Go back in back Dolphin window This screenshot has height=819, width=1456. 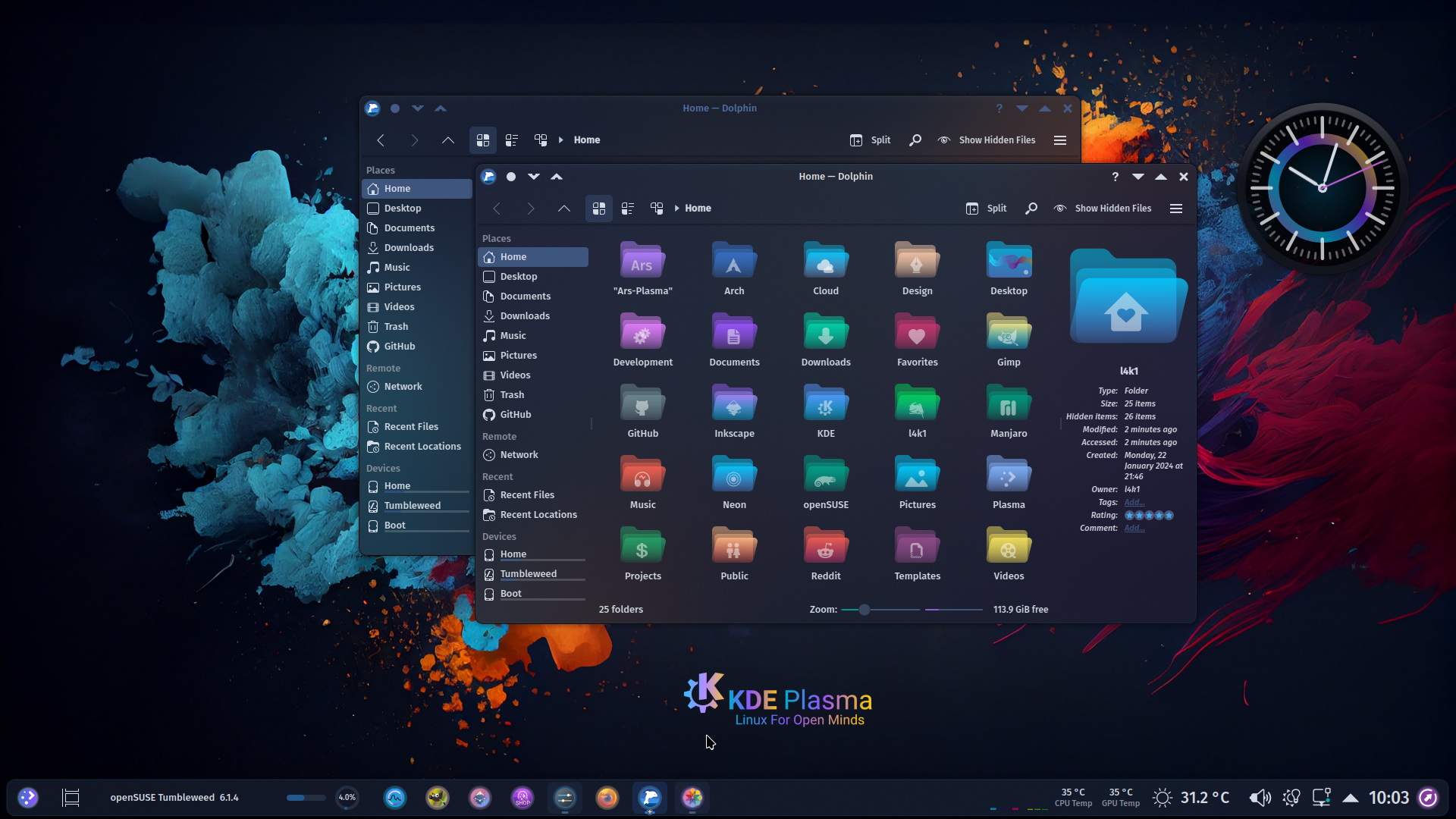point(381,140)
